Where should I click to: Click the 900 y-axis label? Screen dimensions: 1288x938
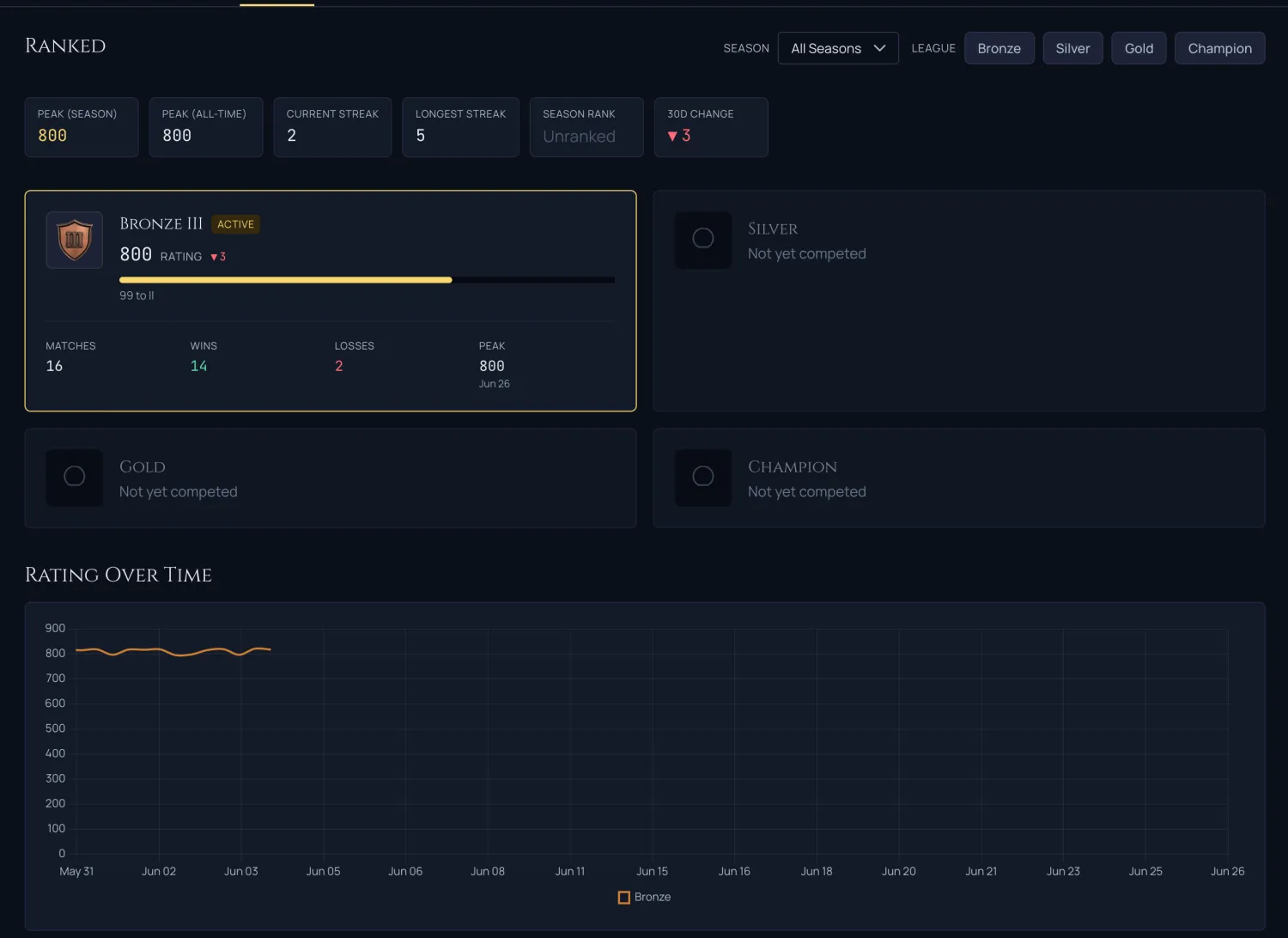[55, 628]
